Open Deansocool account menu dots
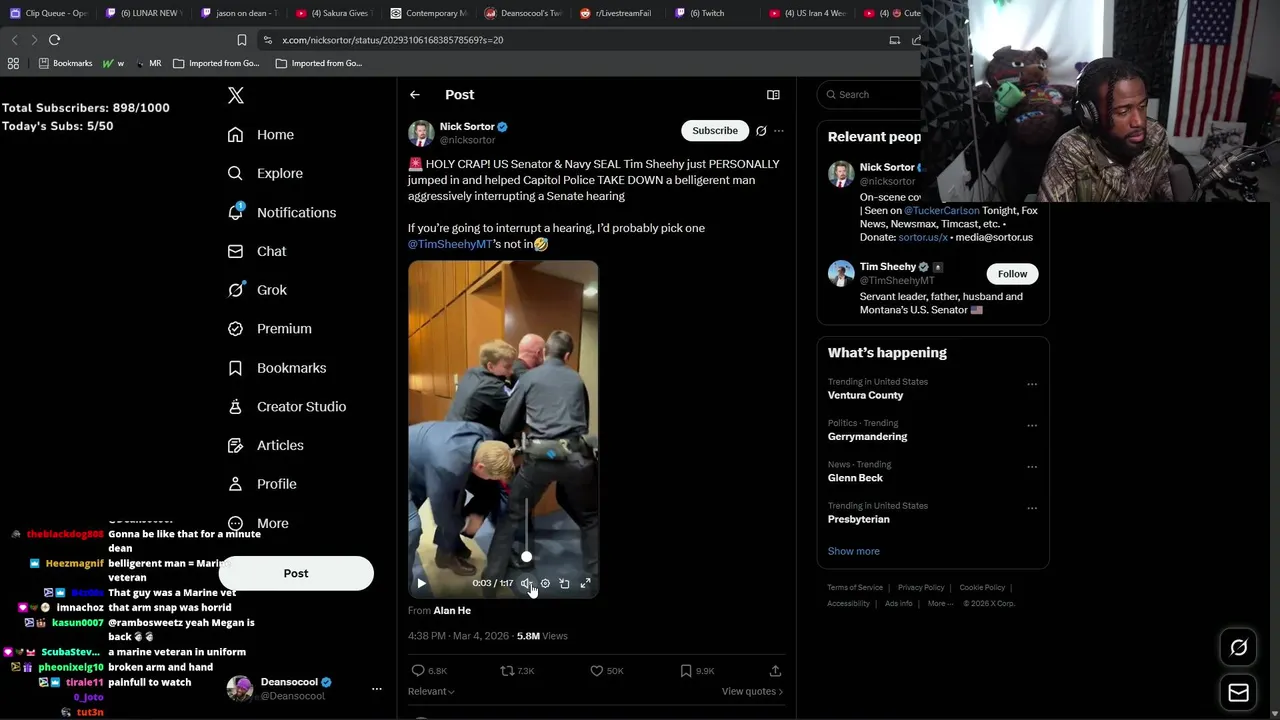The image size is (1280, 720). (377, 689)
